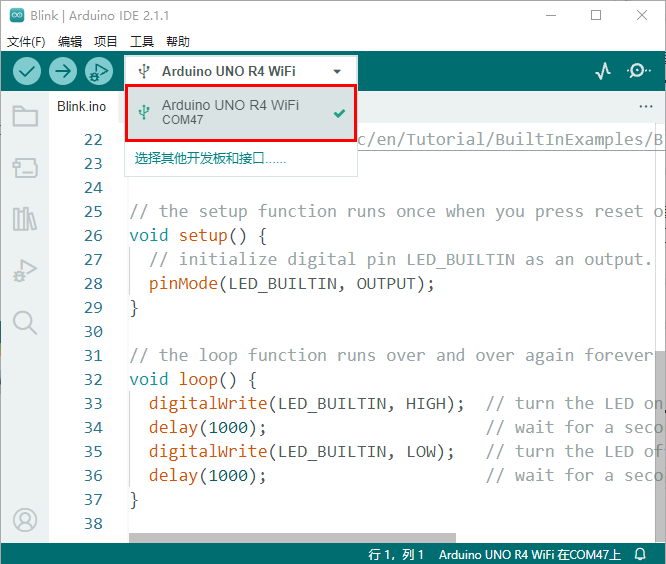Expand the board selector dropdown arrow

pos(337,71)
